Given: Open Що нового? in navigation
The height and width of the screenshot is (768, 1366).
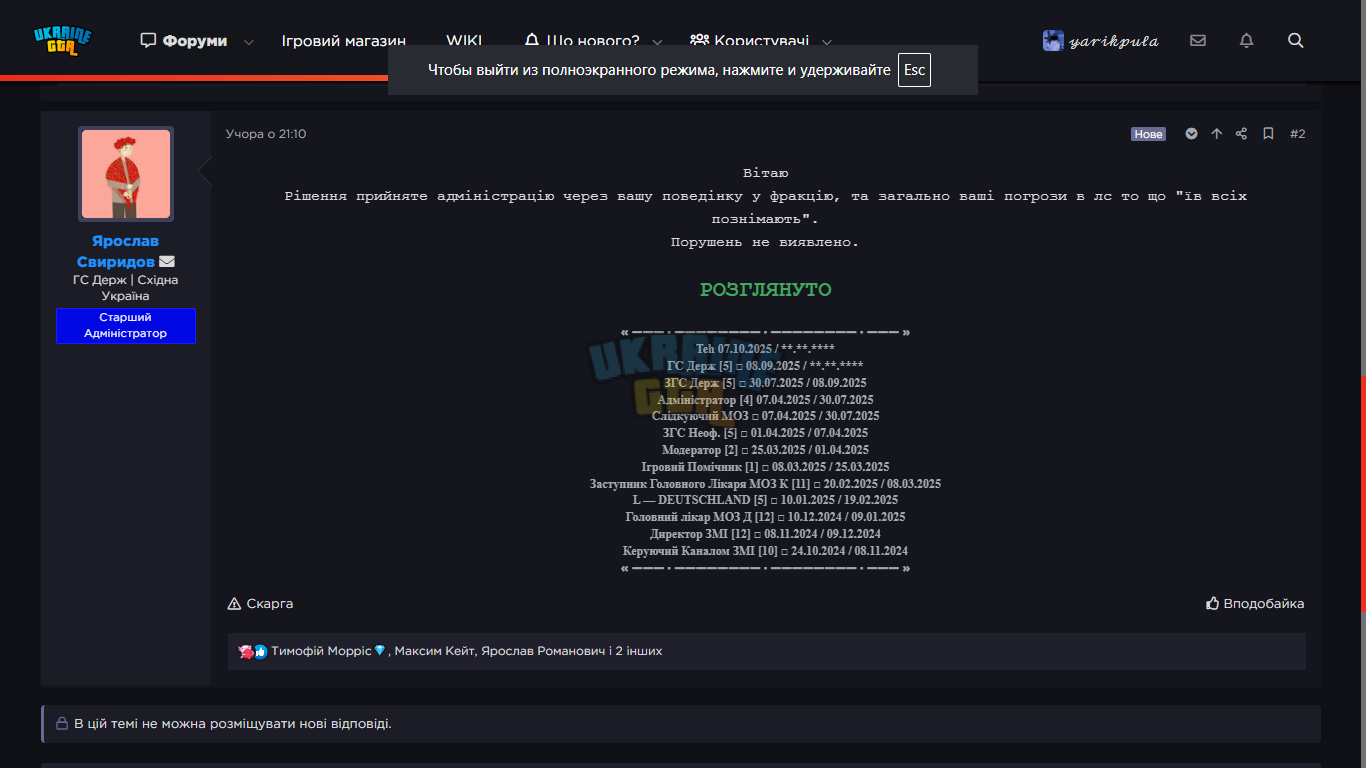Looking at the screenshot, I should tap(582, 41).
